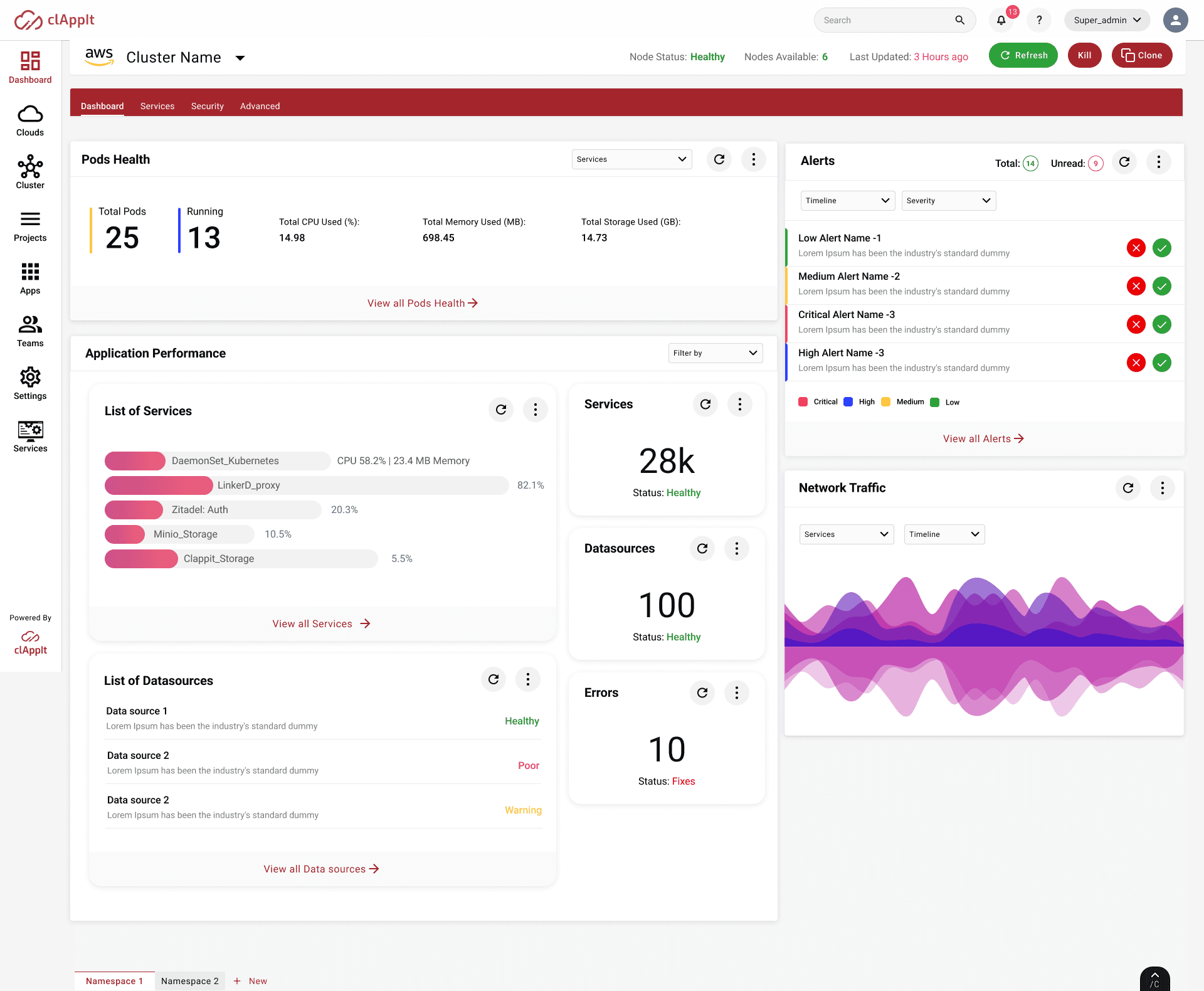Refresh the Network Traffic panel

point(1128,488)
